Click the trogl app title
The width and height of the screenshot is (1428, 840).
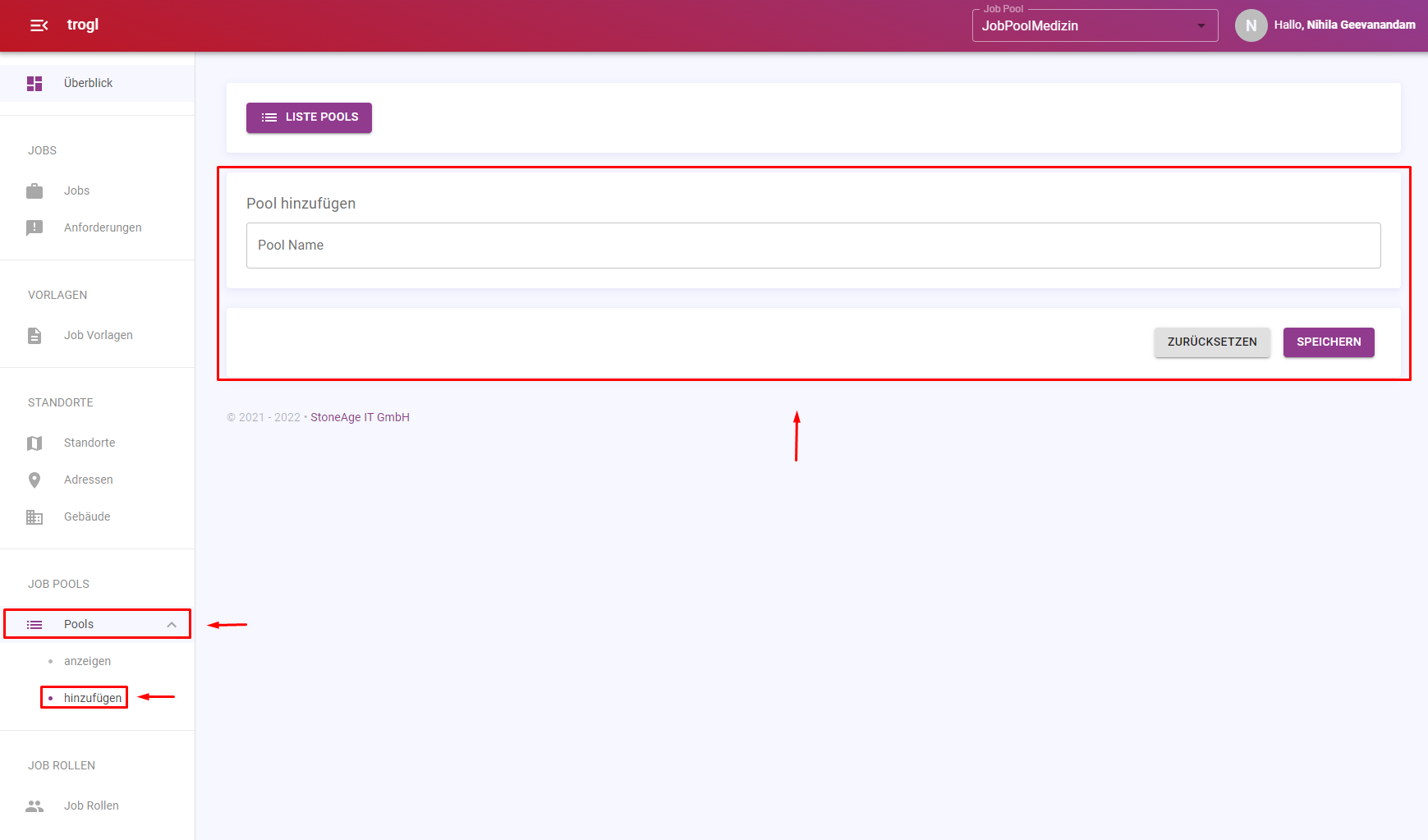coord(82,25)
